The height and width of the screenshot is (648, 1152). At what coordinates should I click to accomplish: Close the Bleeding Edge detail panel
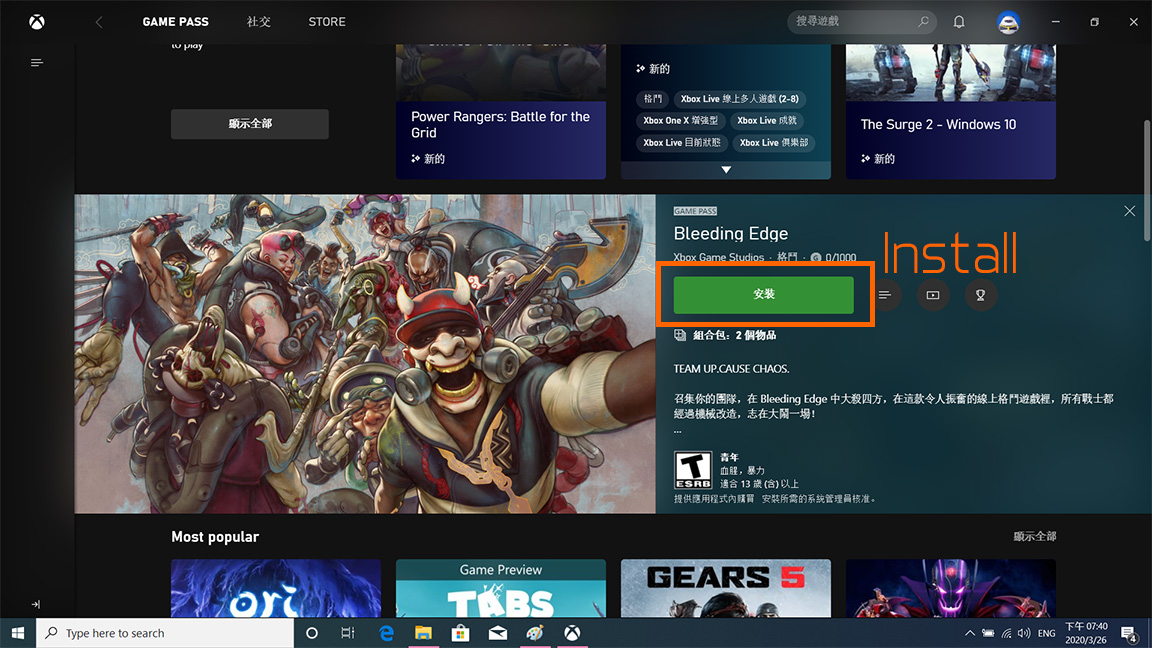coord(1129,211)
